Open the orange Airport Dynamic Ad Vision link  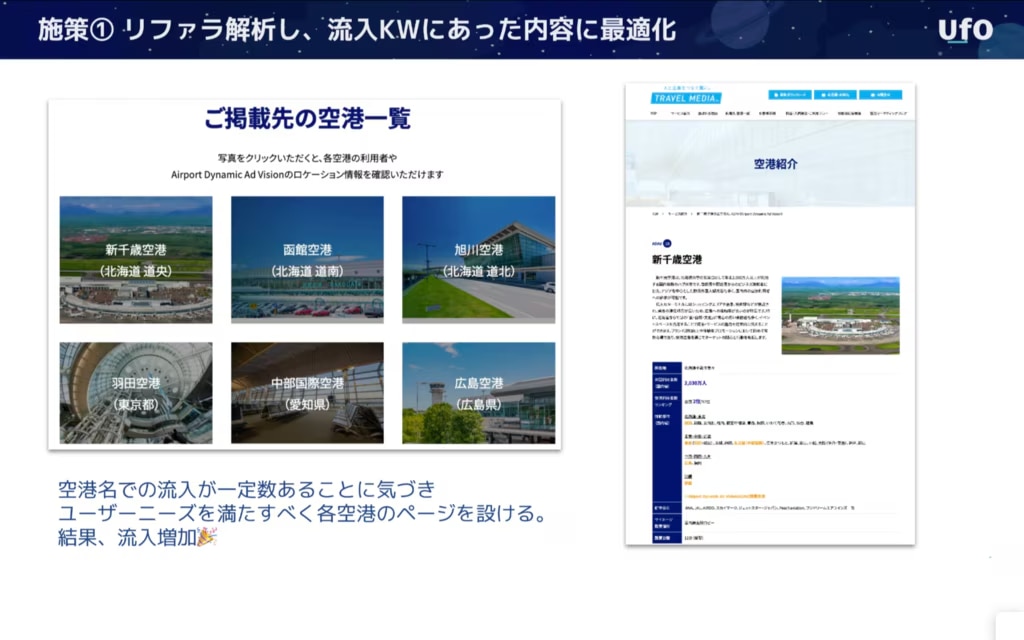pyautogui.click(x=725, y=495)
